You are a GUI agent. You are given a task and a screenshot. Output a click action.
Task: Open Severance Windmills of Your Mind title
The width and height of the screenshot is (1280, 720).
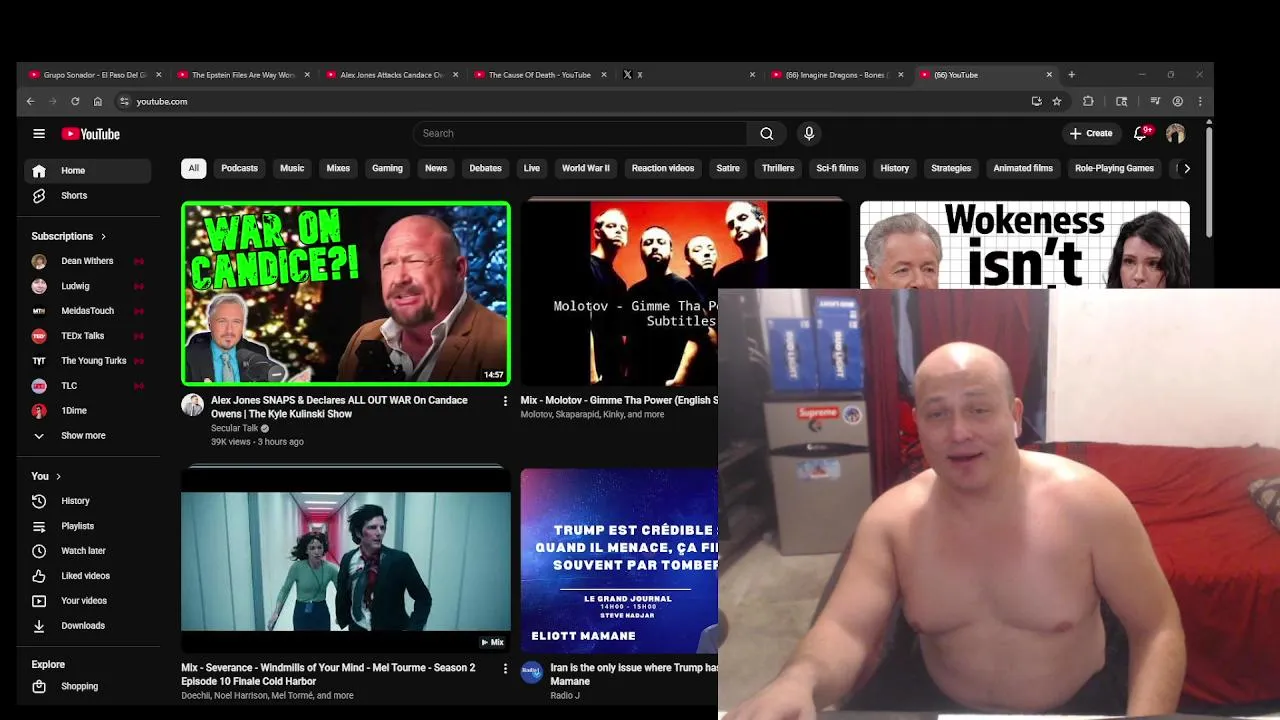pyautogui.click(x=328, y=674)
